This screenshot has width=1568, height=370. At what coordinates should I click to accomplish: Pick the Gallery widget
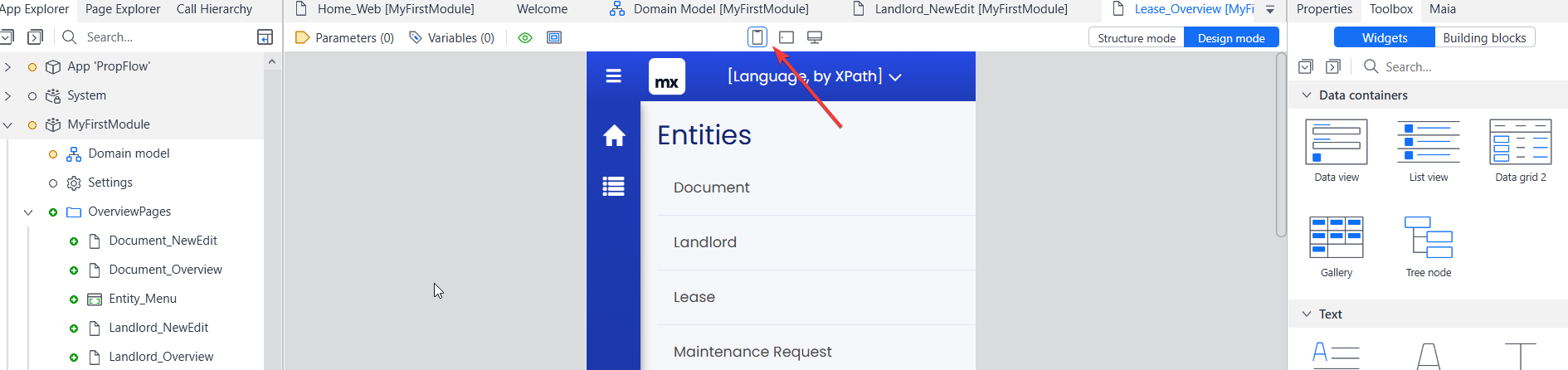click(1337, 246)
